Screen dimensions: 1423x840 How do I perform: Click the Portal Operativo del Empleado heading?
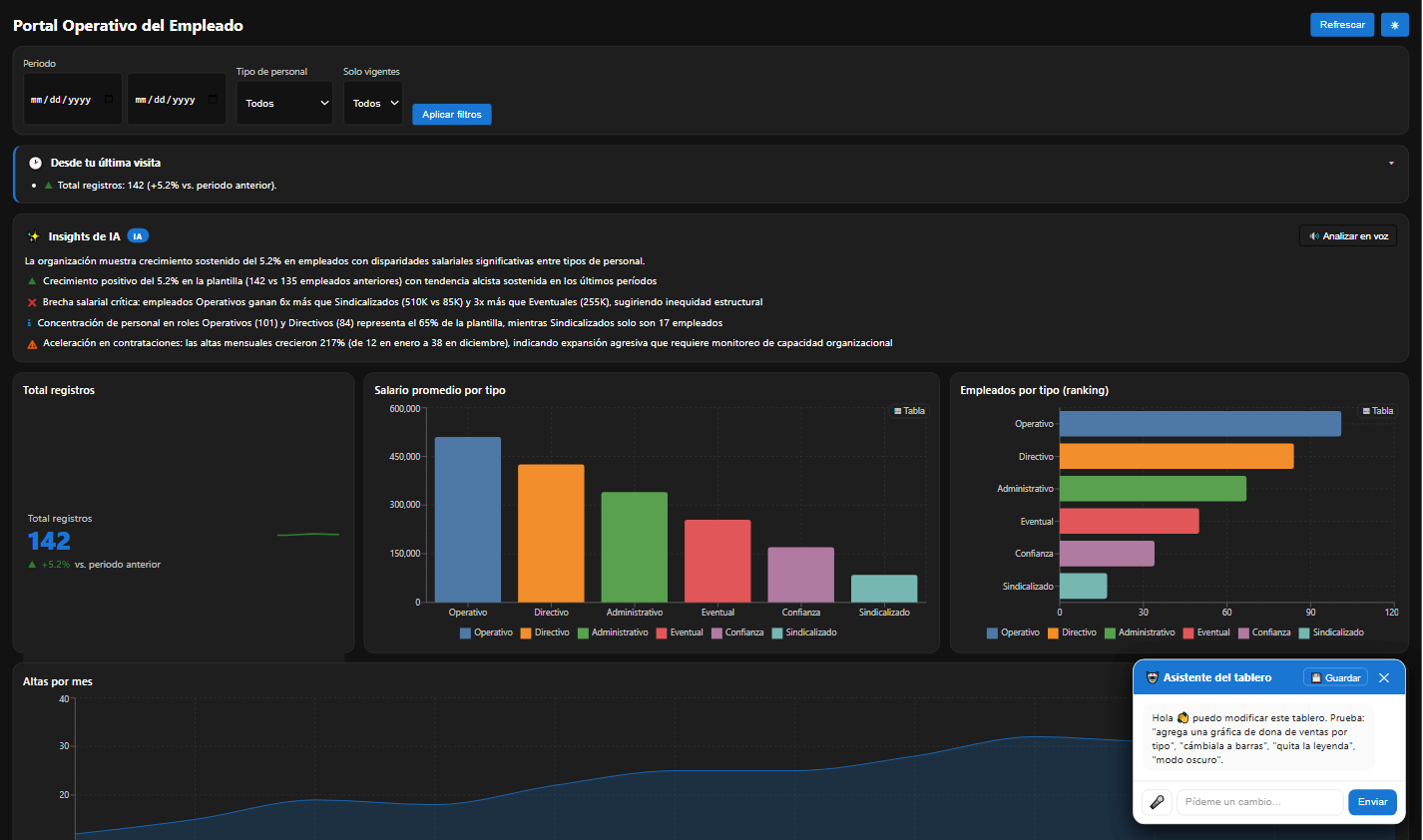point(128,26)
